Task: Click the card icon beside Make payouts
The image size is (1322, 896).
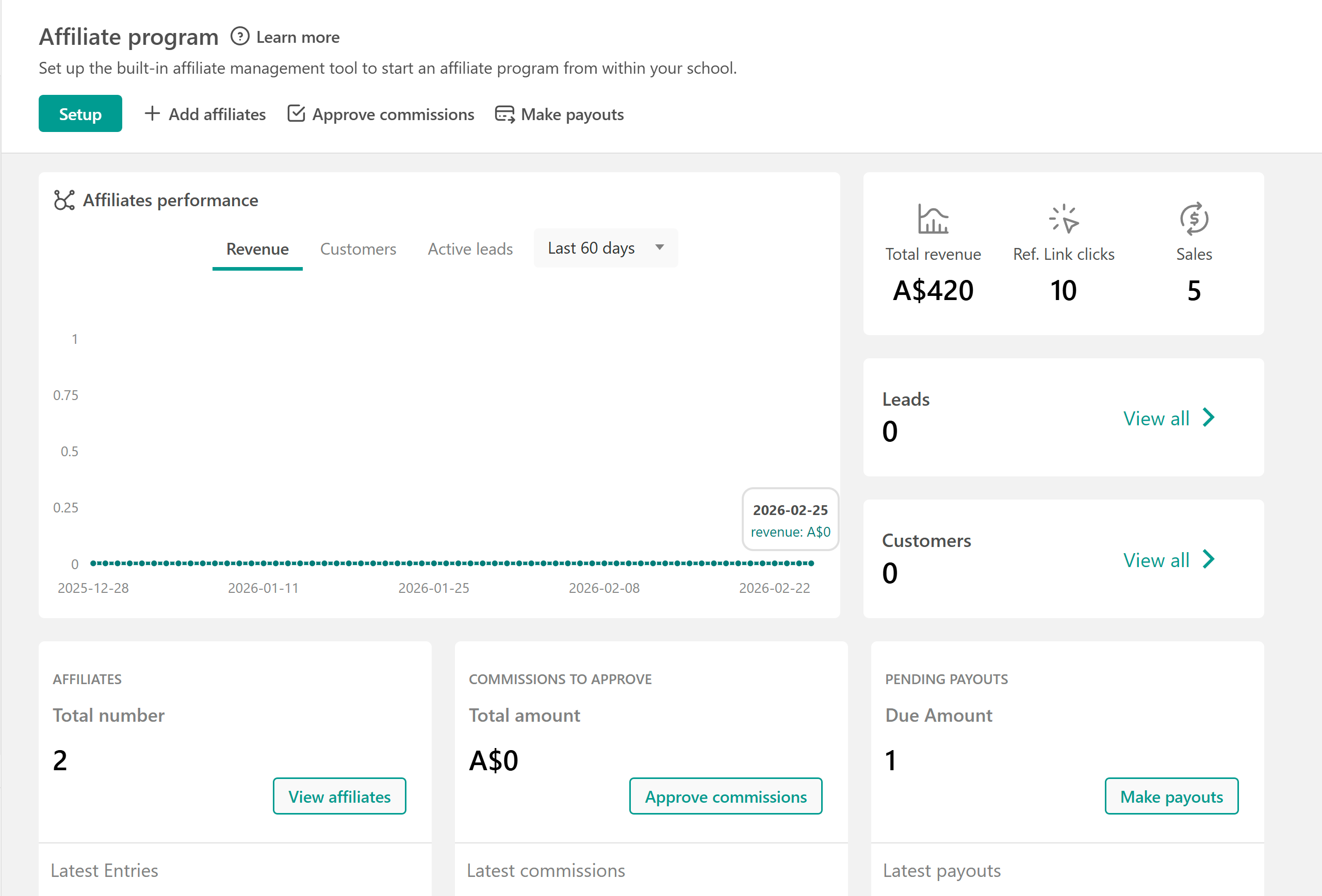Action: point(504,114)
